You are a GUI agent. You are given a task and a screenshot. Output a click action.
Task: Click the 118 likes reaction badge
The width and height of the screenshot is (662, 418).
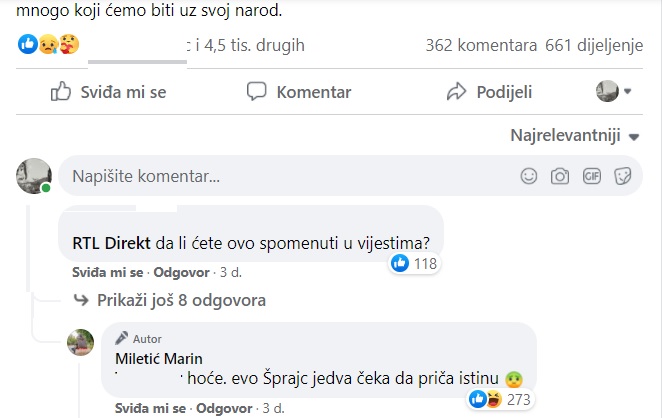click(x=414, y=264)
